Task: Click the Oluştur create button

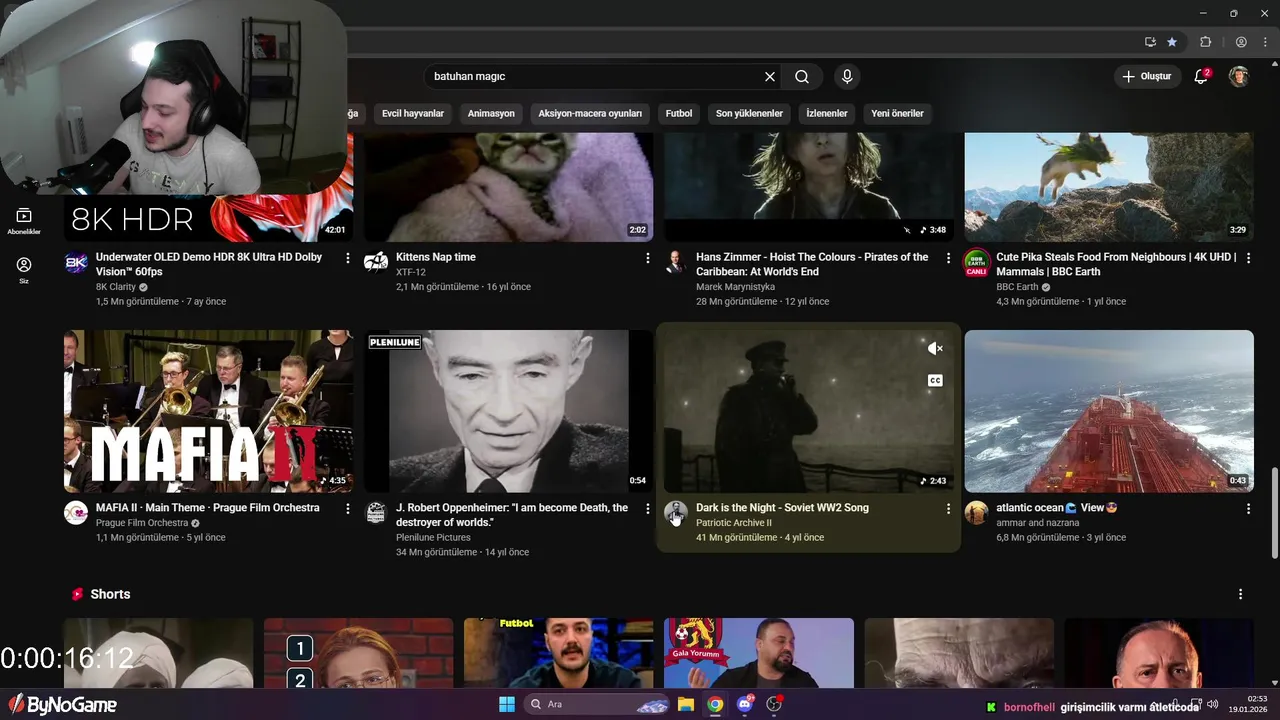Action: point(1147,77)
